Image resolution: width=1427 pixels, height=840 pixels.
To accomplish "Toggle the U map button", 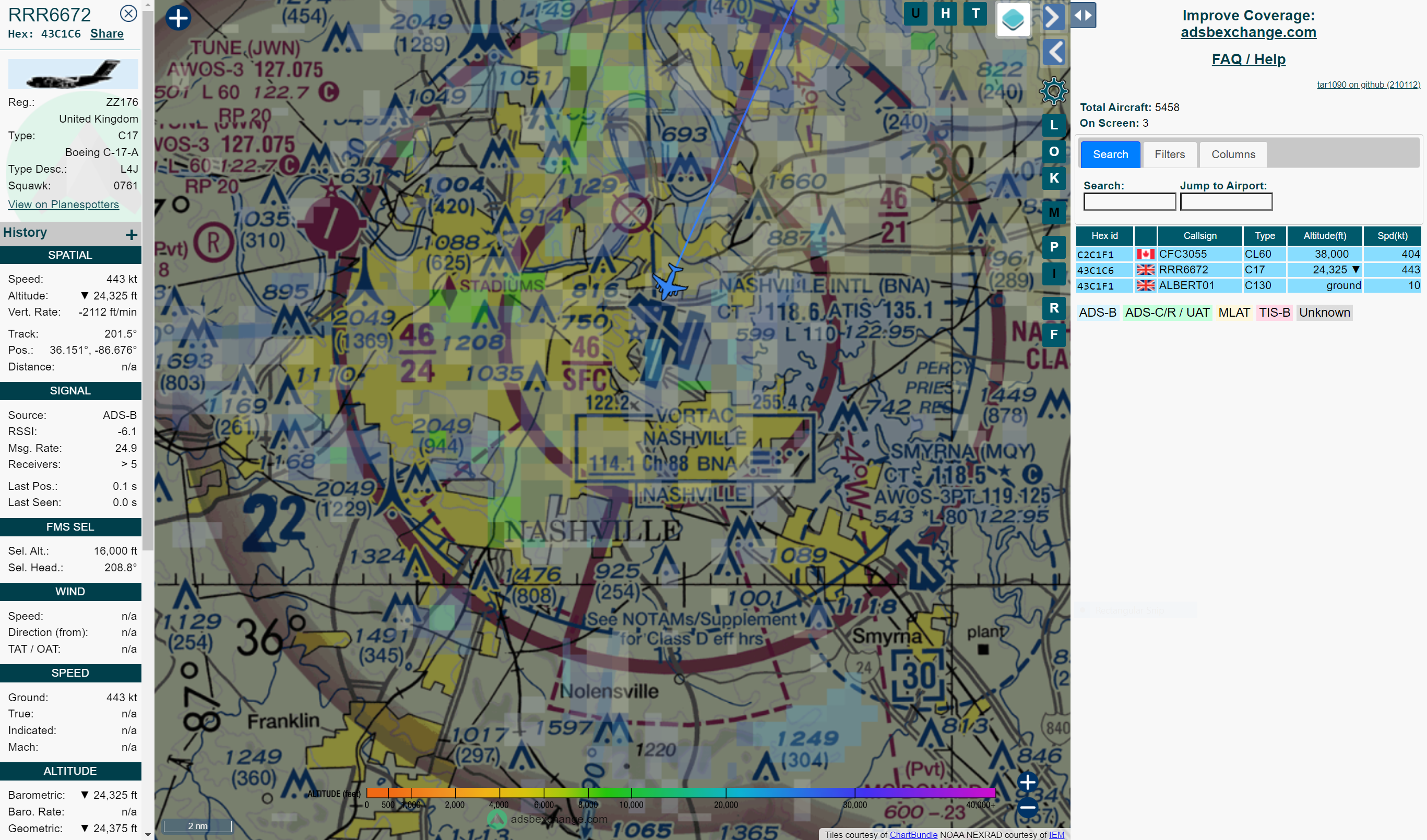I will (915, 14).
